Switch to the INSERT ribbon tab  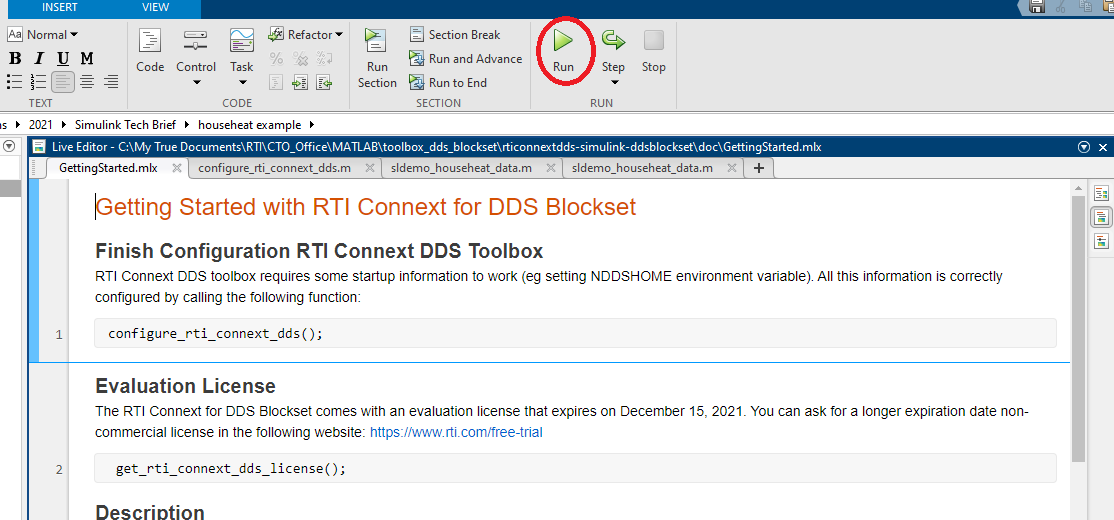pyautogui.click(x=60, y=7)
